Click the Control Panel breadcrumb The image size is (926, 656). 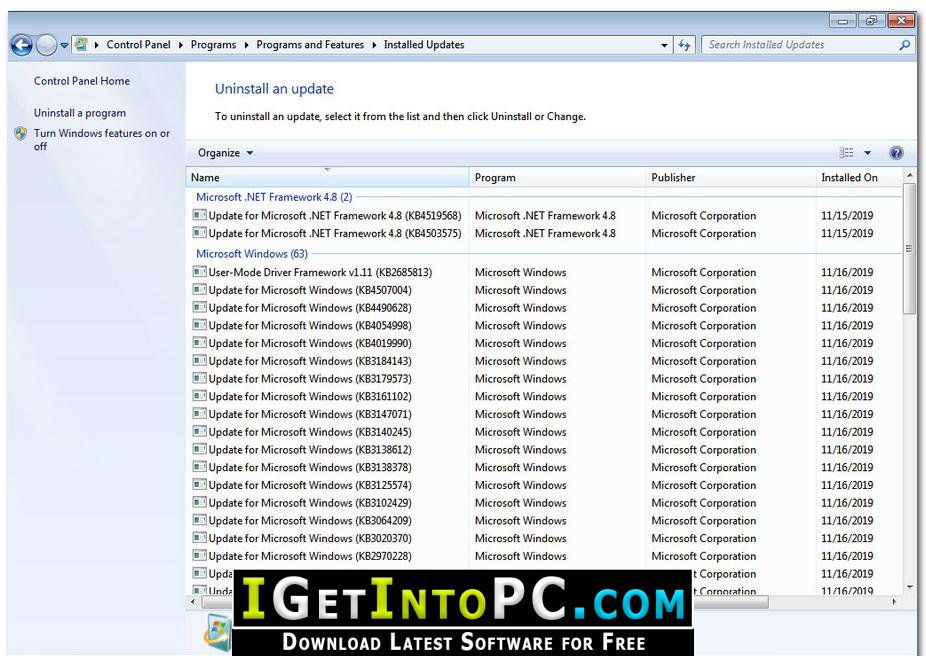coord(138,45)
